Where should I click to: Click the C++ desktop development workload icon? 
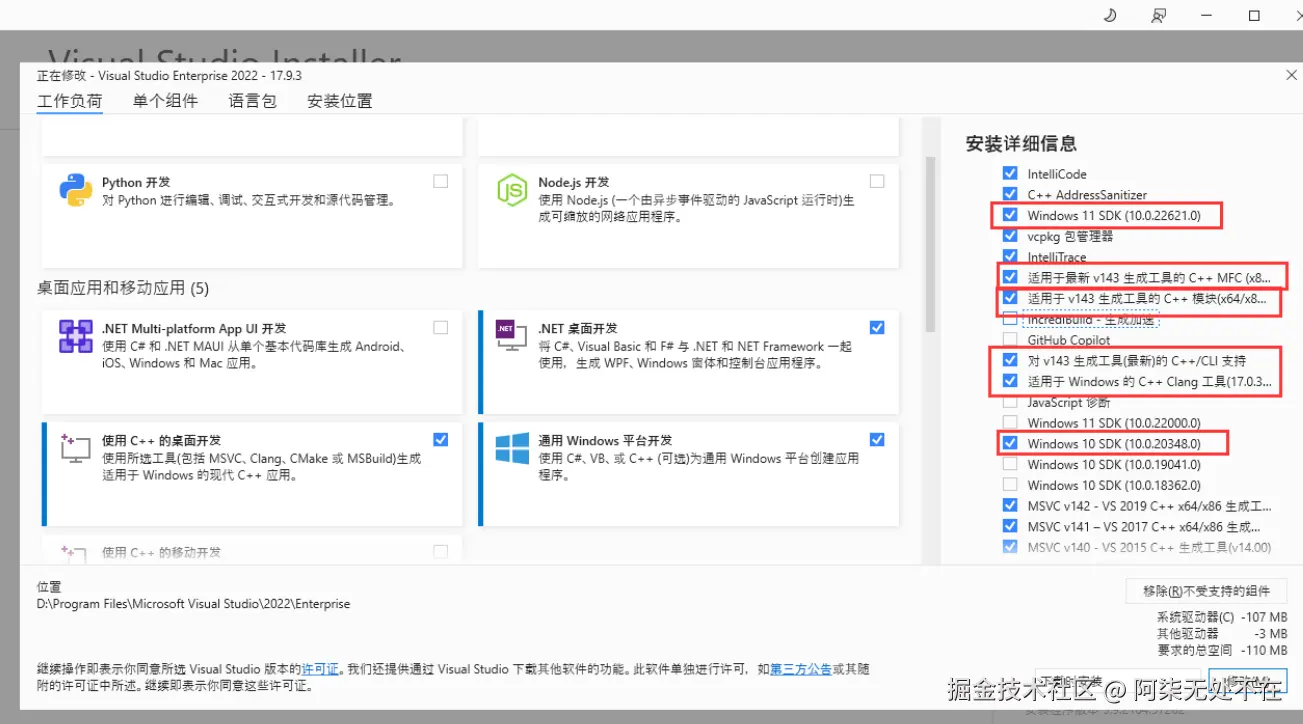tap(76, 448)
